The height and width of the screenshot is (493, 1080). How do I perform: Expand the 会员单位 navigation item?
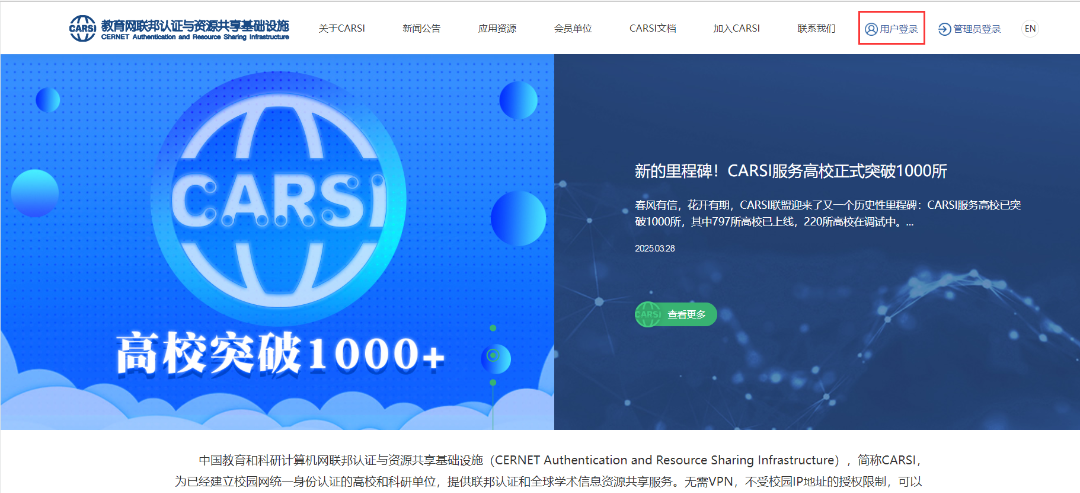coord(573,29)
